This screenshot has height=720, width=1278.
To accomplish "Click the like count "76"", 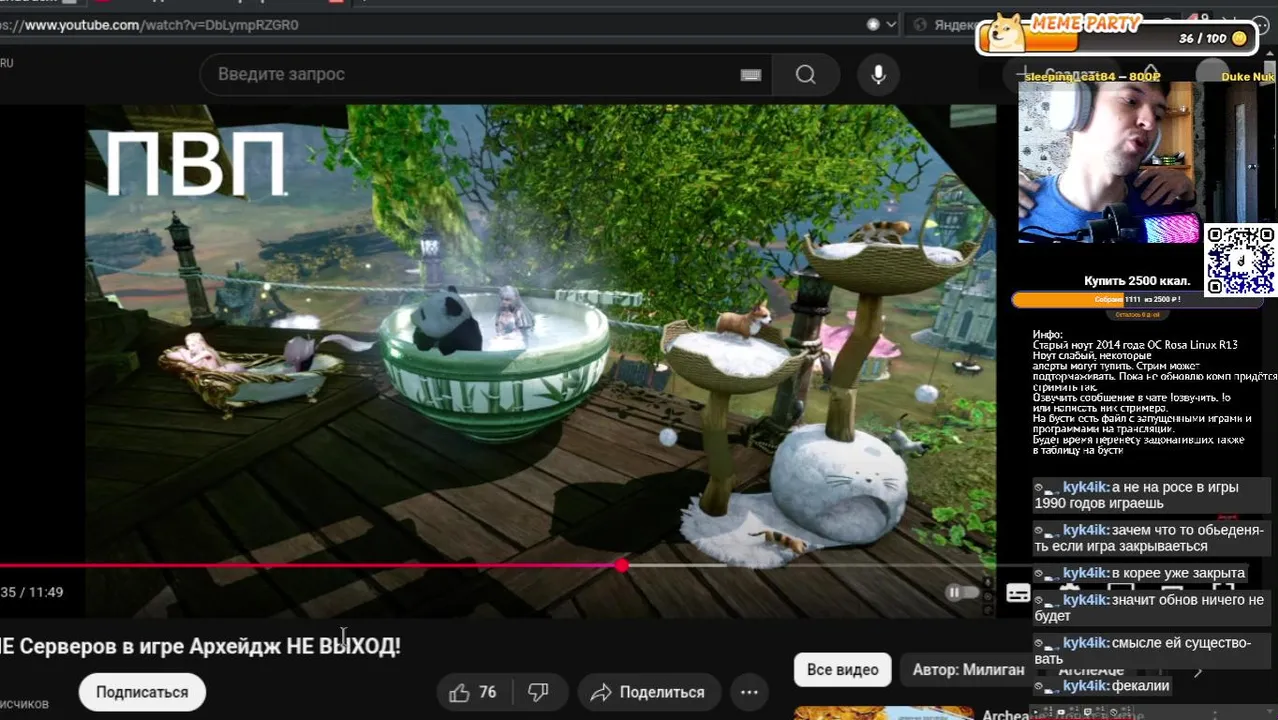I will click(487, 692).
